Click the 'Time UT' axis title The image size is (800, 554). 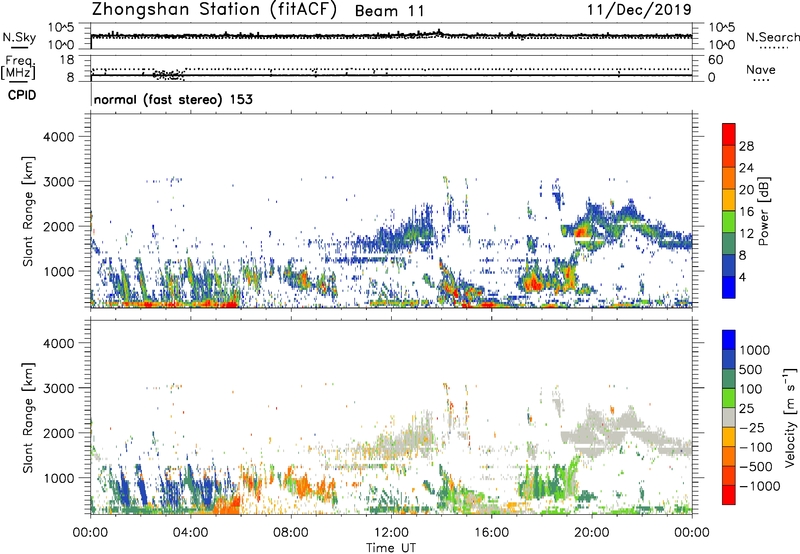(391, 547)
